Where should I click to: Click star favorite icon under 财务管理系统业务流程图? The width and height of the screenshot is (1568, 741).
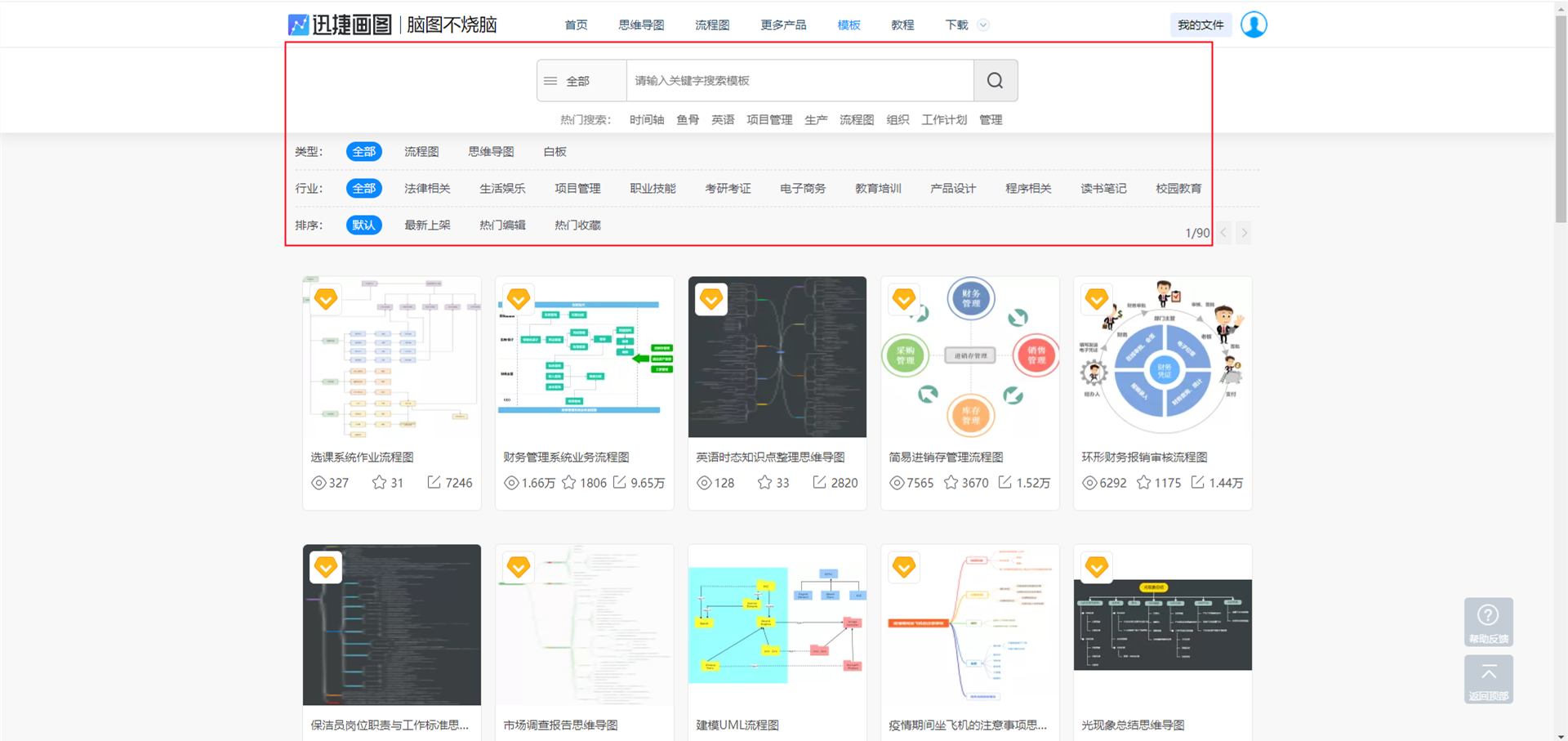pos(569,483)
